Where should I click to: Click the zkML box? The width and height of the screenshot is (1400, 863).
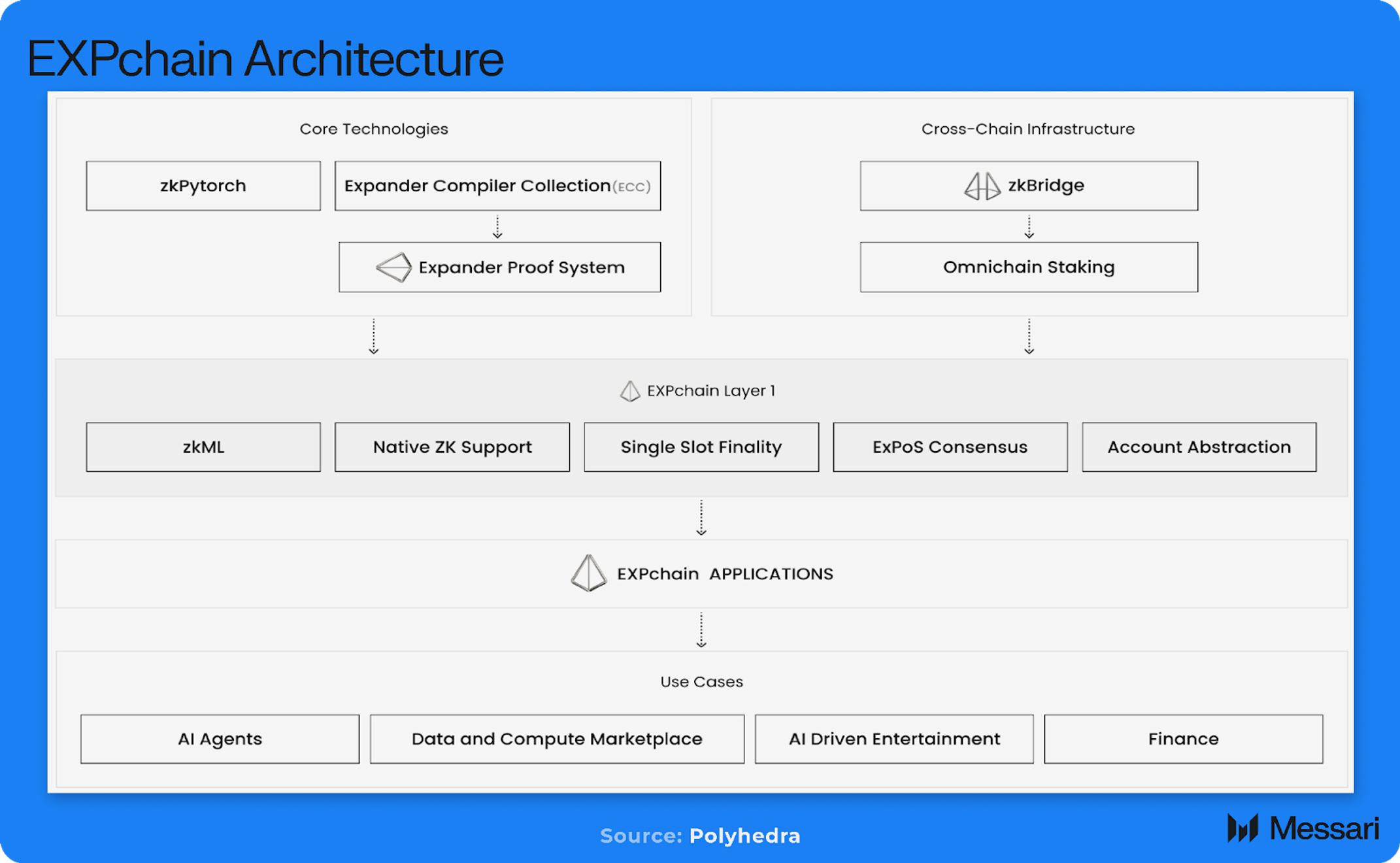(x=203, y=447)
